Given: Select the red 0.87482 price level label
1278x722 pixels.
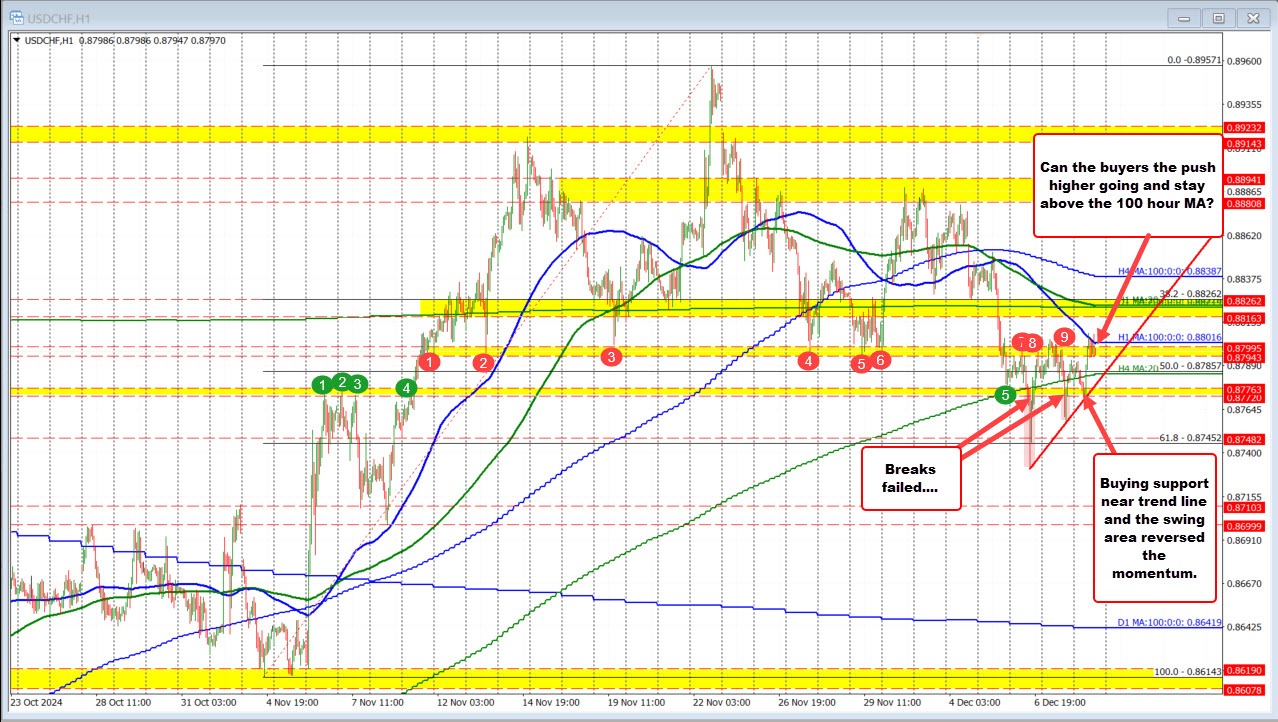Looking at the screenshot, I should point(1246,439).
